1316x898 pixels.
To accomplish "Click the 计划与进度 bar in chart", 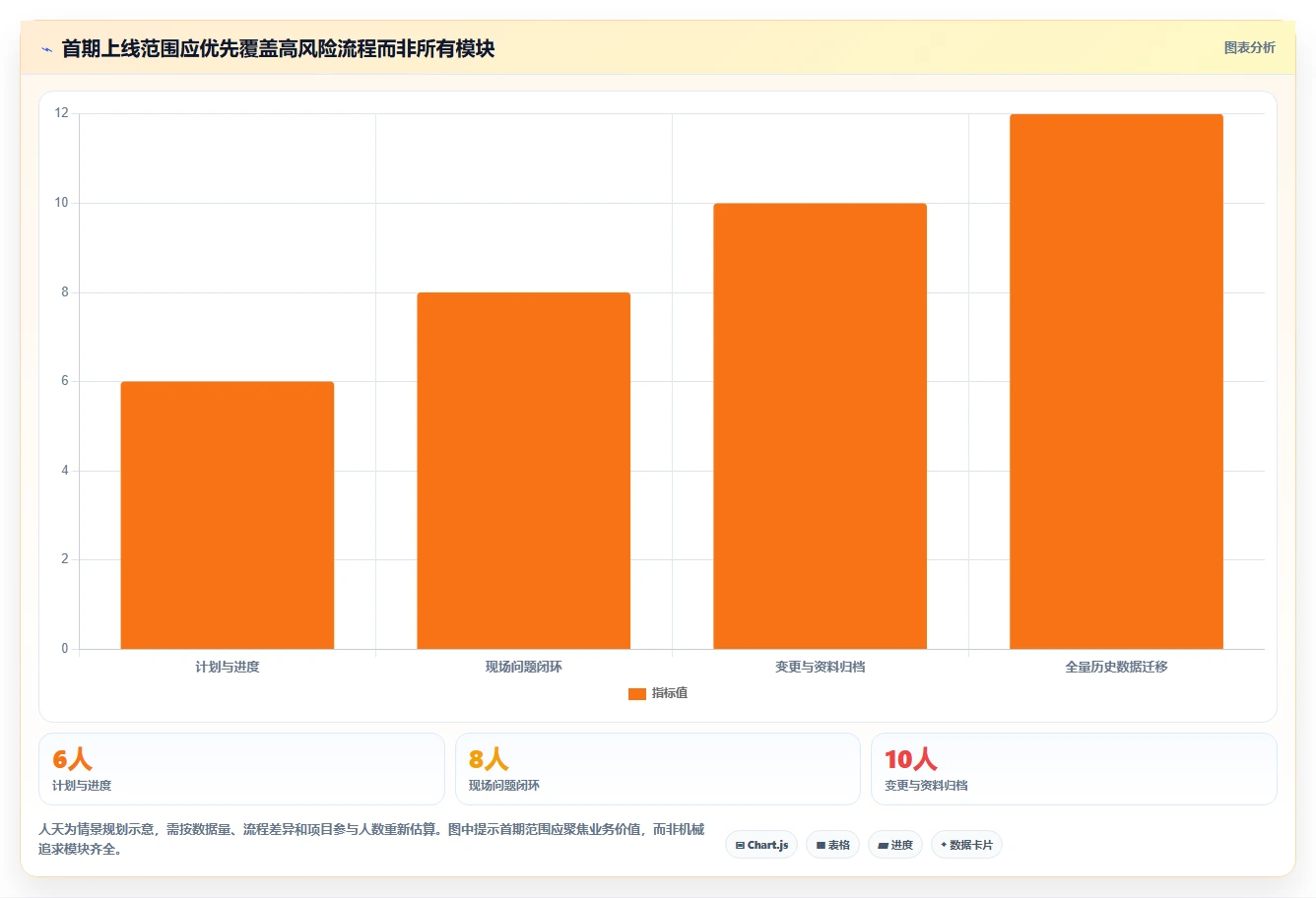I will coord(228,515).
